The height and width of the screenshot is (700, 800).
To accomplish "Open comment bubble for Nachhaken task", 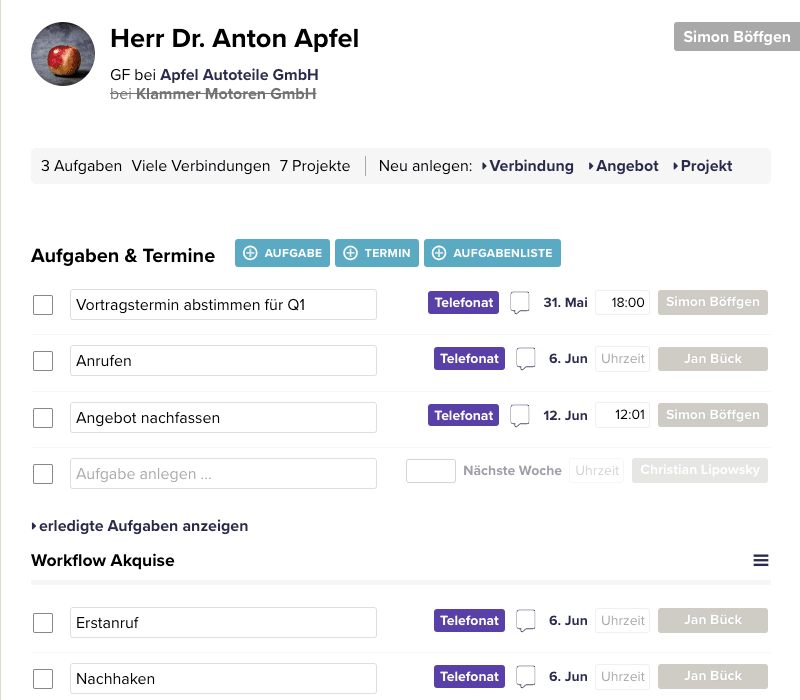I will click(x=526, y=677).
